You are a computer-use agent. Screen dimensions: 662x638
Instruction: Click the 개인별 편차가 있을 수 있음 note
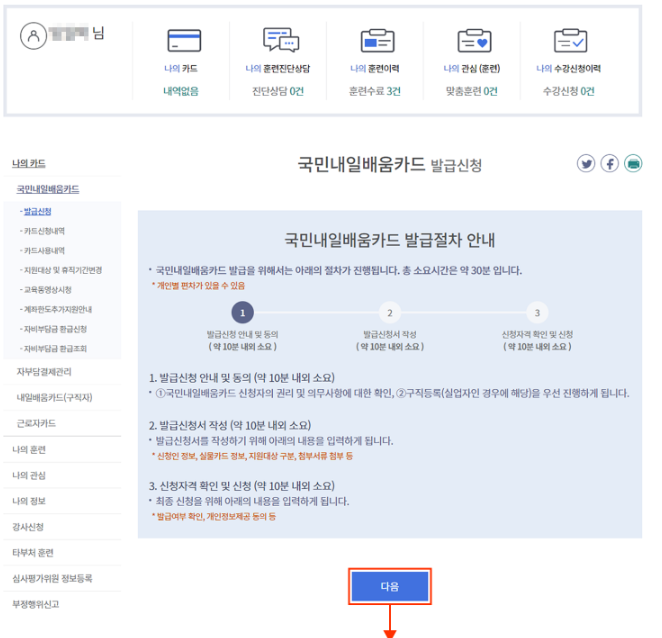tap(198, 286)
